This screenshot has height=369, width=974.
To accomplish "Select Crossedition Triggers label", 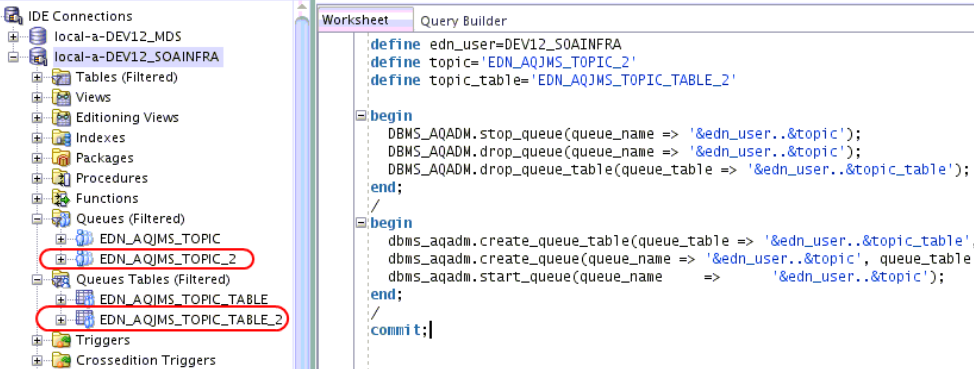I will 146,360.
